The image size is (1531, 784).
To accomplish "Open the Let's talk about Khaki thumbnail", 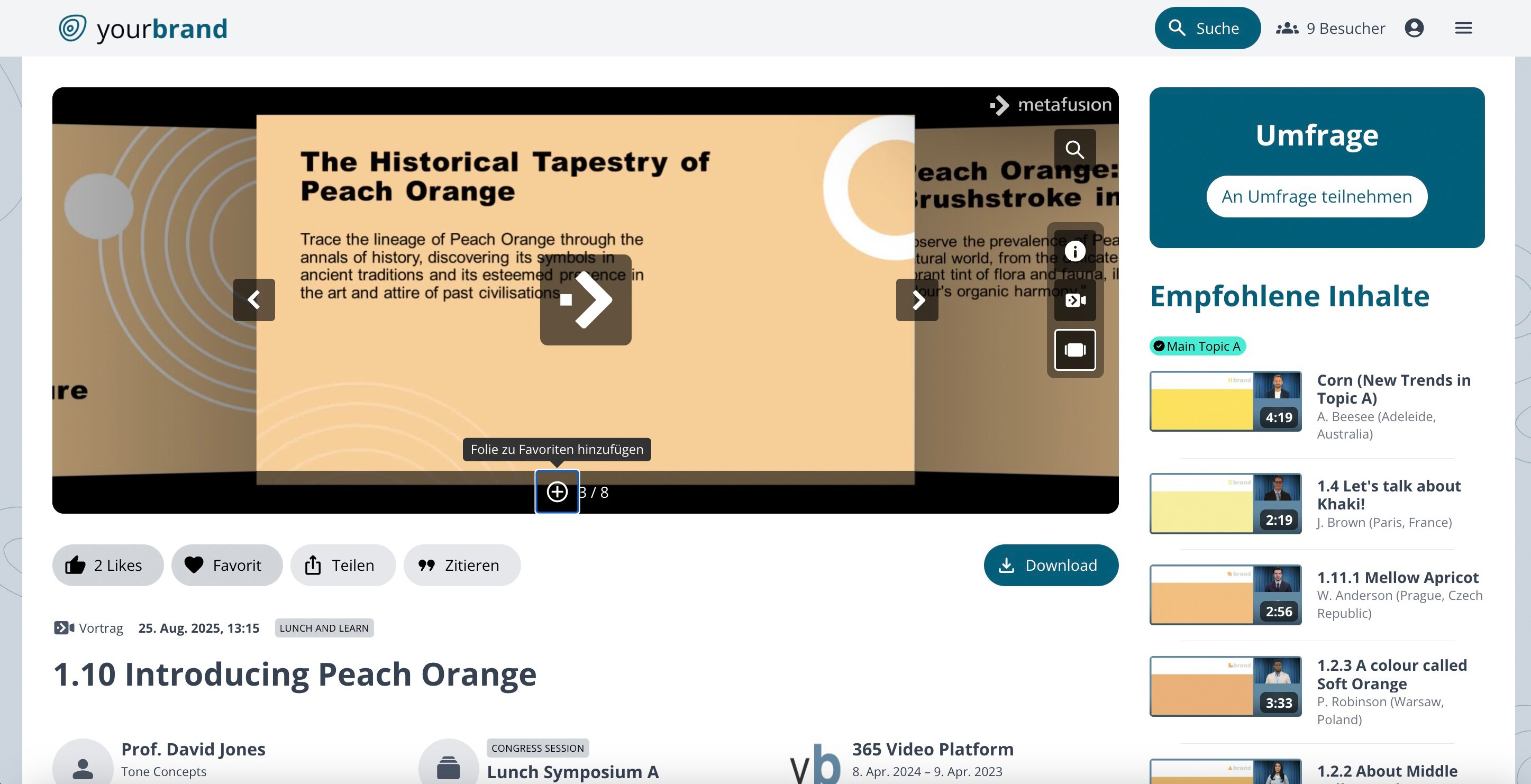I will 1226,504.
